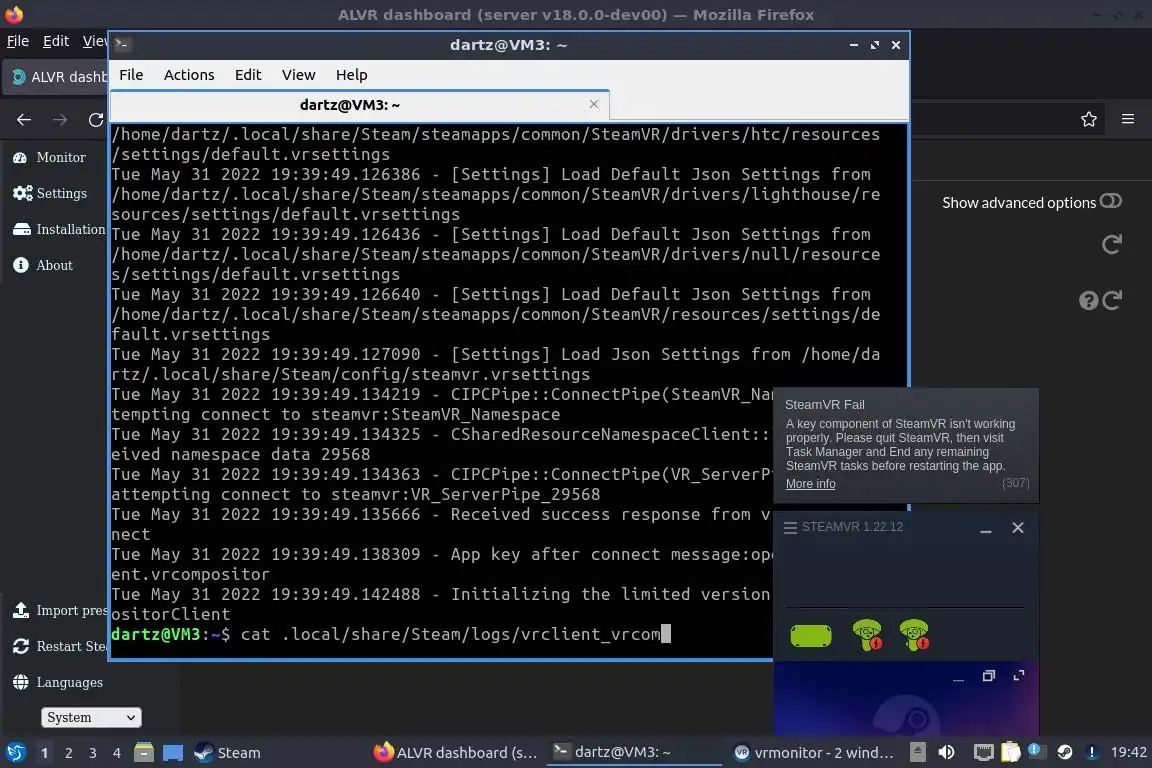Click the blue exclamation tray icon beside the clock
Viewport: 1152px width, 768px height.
1092,752
